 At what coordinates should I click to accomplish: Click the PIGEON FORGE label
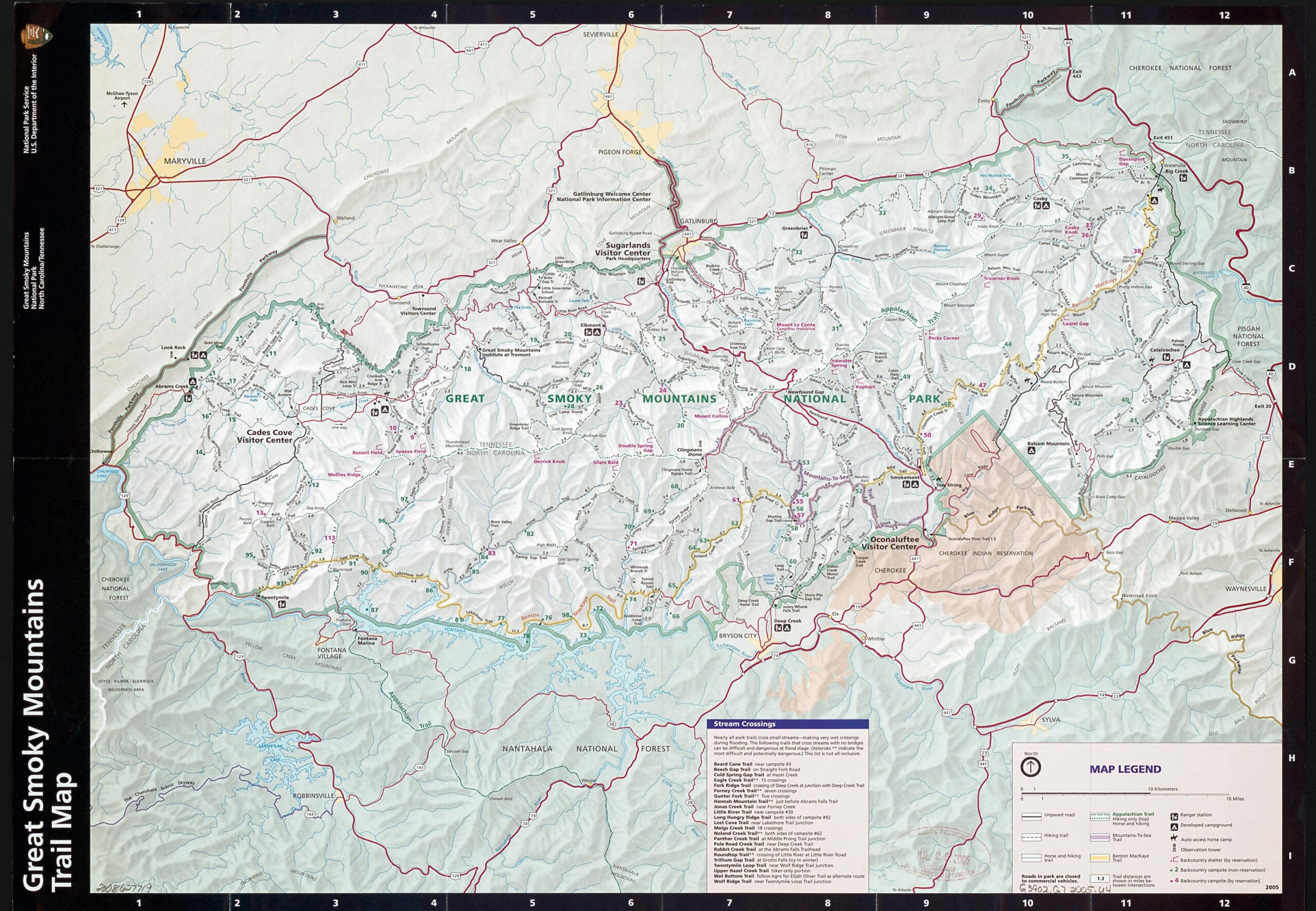tap(620, 153)
